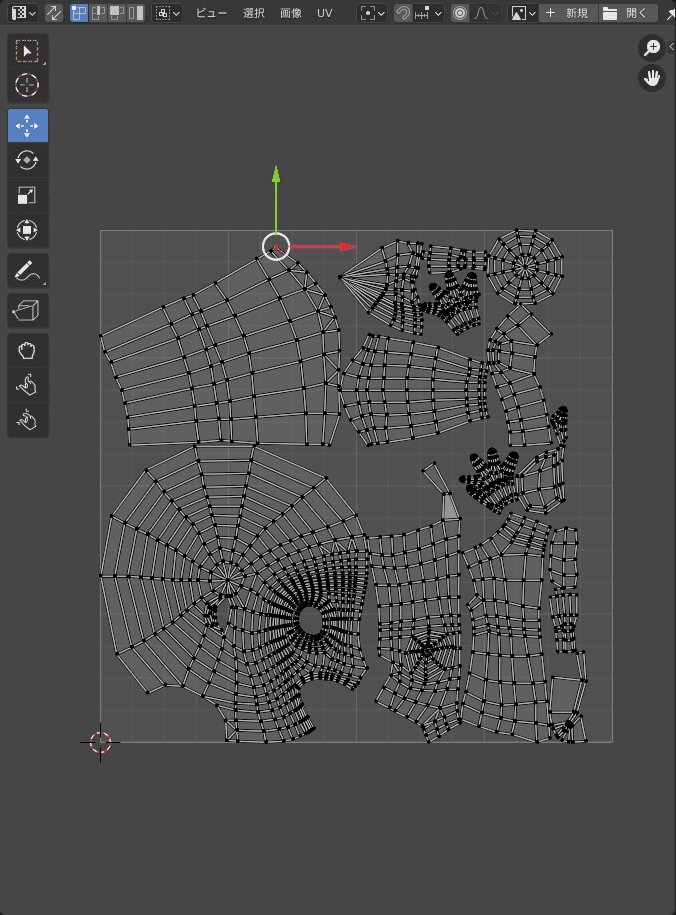Open the editor type dropdown
Viewport: 676px width, 915px height.
tap(24, 13)
